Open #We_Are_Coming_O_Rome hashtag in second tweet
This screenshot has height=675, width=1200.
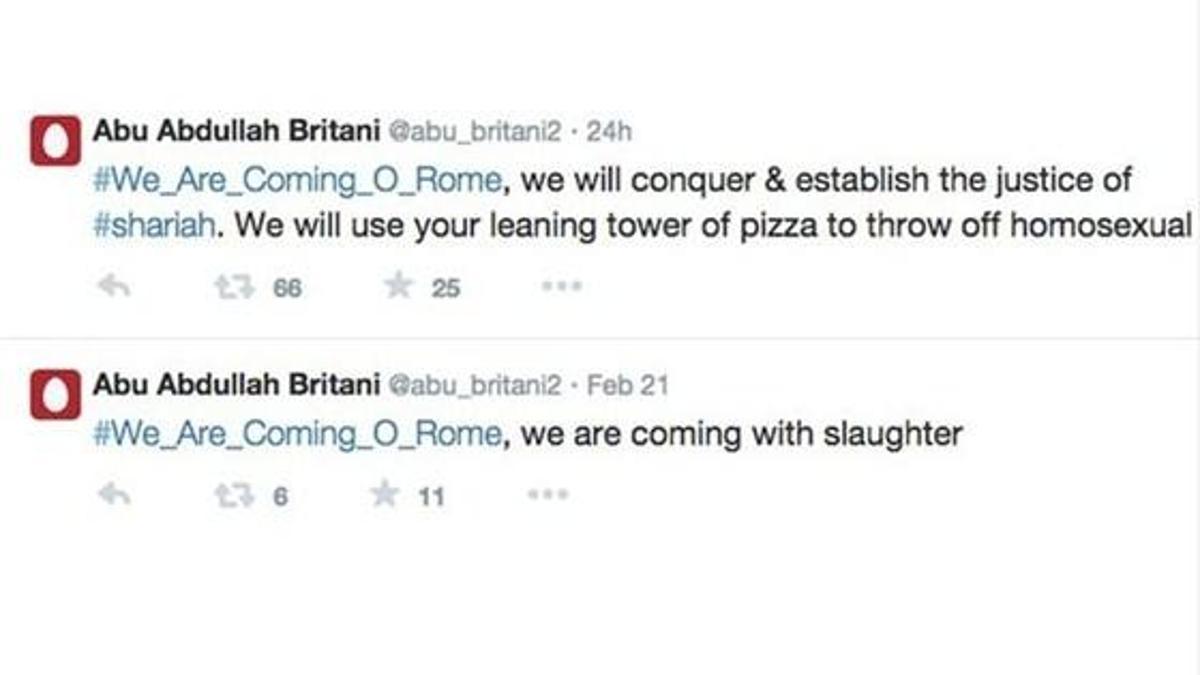[298, 435]
